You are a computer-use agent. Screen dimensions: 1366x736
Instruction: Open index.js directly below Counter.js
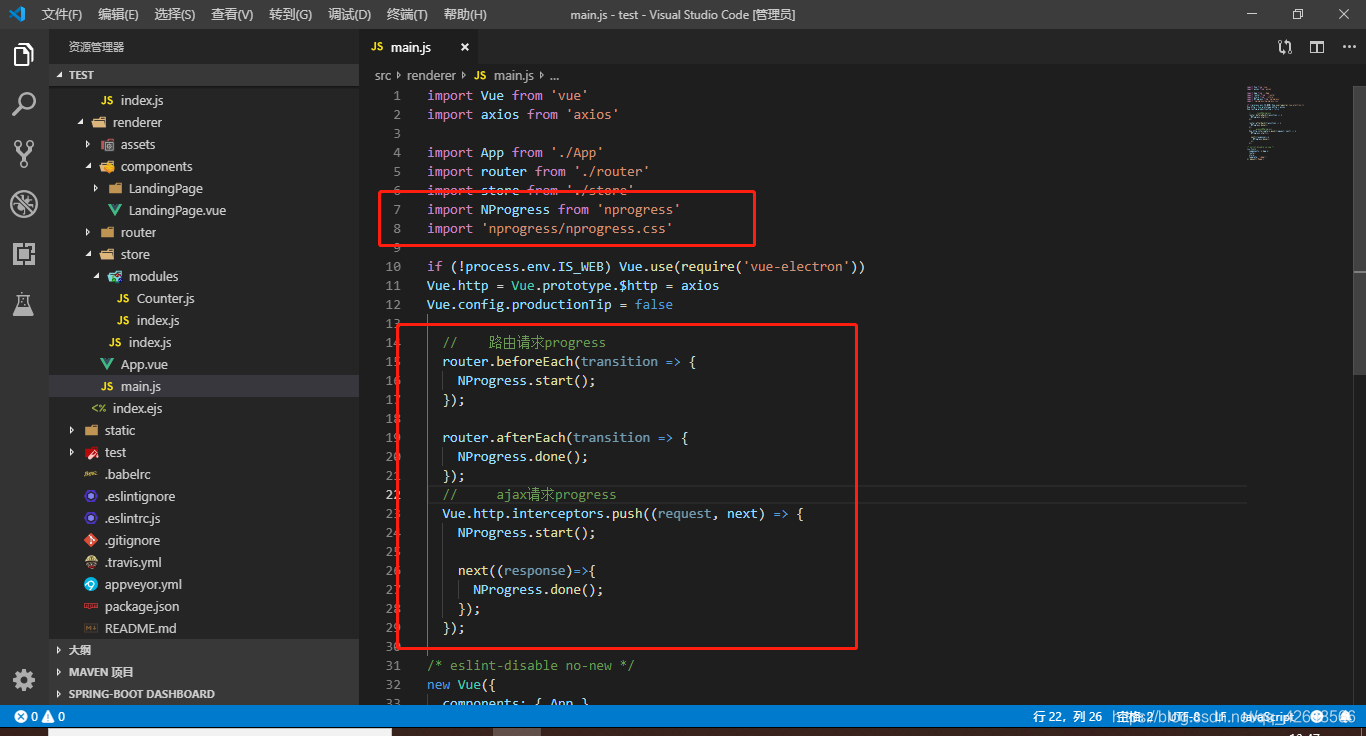point(158,320)
